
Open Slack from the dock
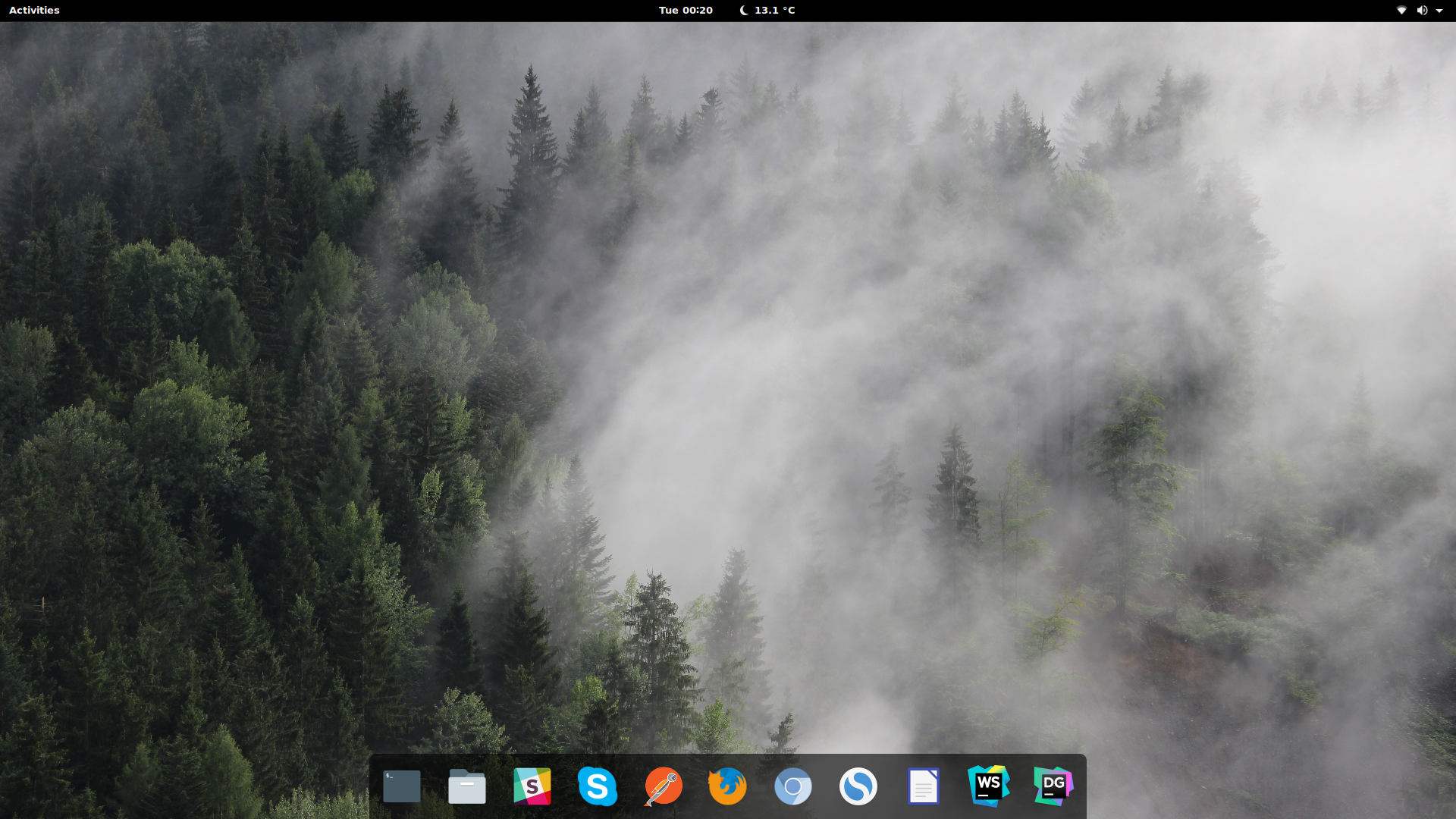pos(532,786)
